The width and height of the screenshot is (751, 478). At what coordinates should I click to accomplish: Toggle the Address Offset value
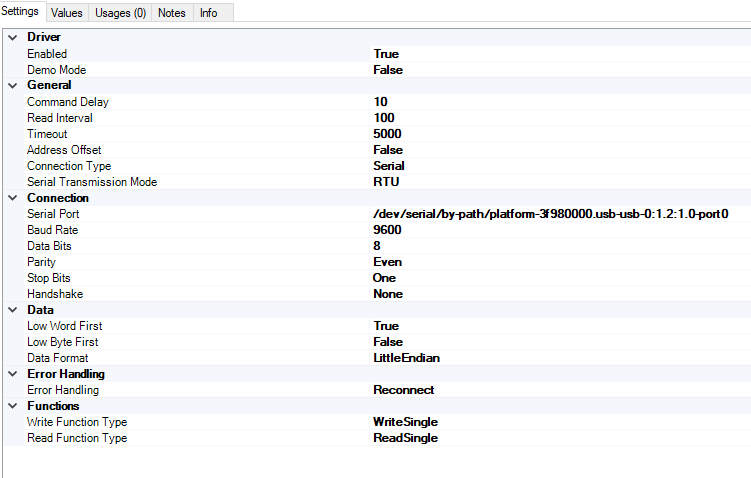(x=388, y=149)
